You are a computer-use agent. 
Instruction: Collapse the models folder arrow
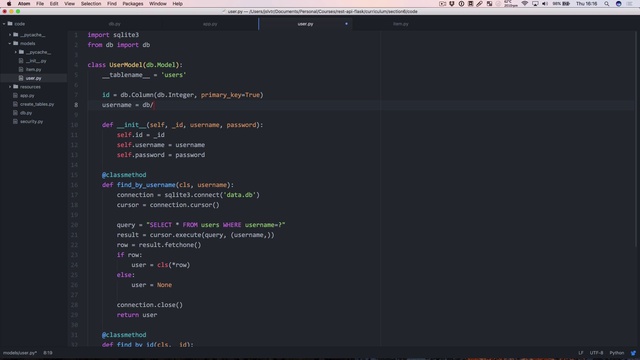(10, 43)
